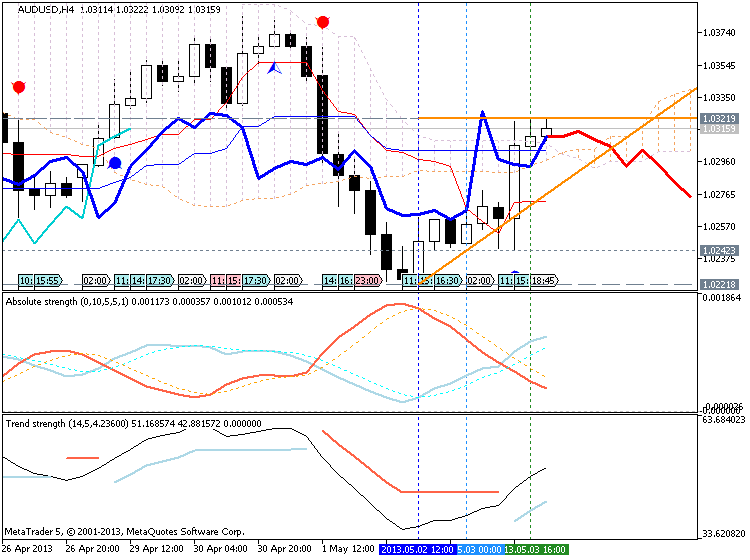Screen dimensions: 750x560
Task: Select the 18:45 event time tag
Action: pos(544,281)
